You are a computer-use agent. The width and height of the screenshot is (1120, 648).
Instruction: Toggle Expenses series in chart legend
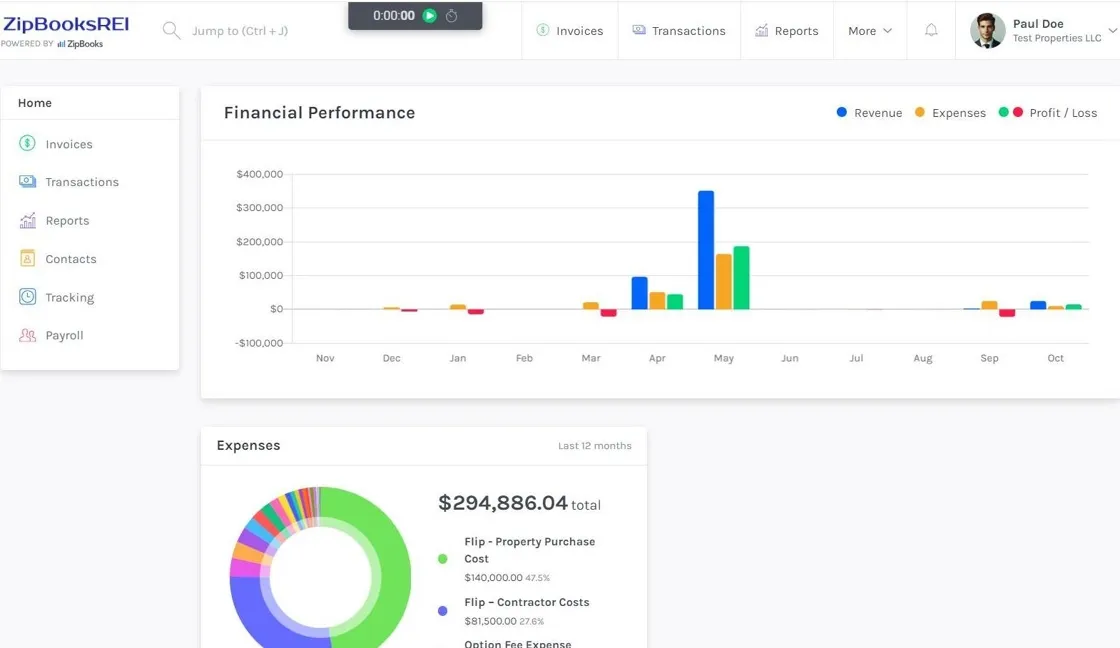click(x=950, y=113)
